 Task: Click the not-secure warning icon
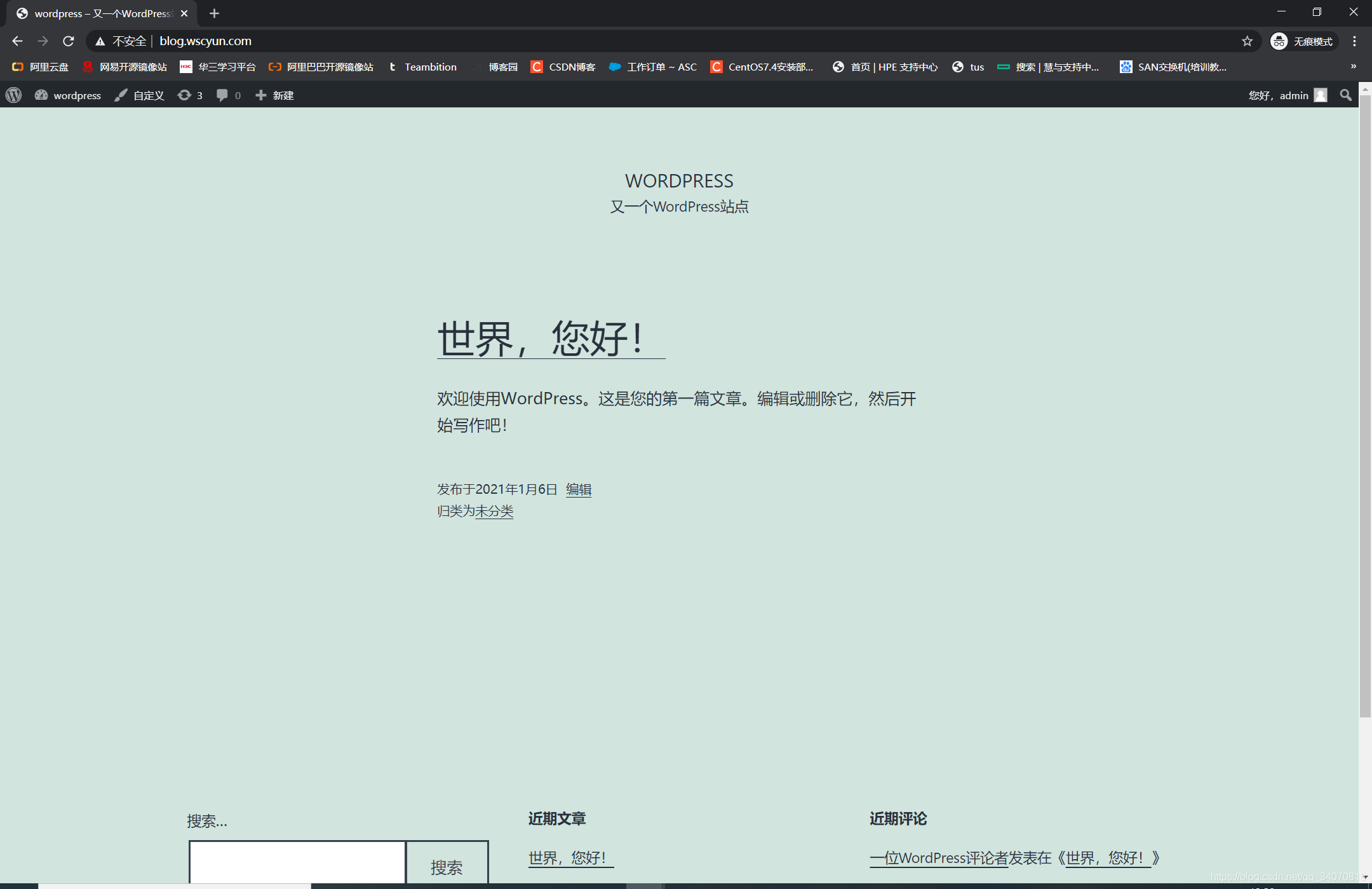tap(100, 41)
